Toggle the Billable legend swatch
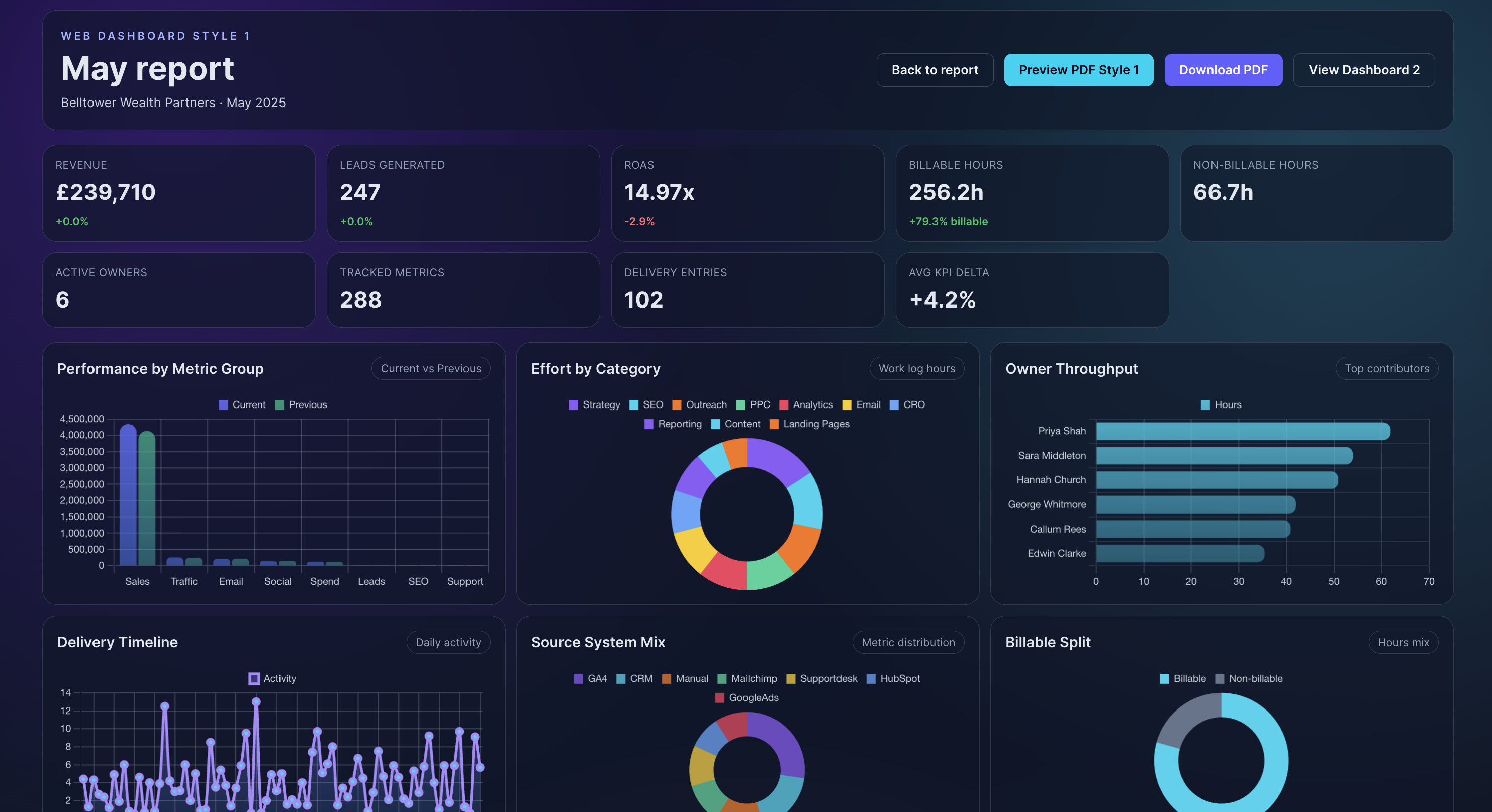Viewport: 1492px width, 812px height. pyautogui.click(x=1164, y=679)
